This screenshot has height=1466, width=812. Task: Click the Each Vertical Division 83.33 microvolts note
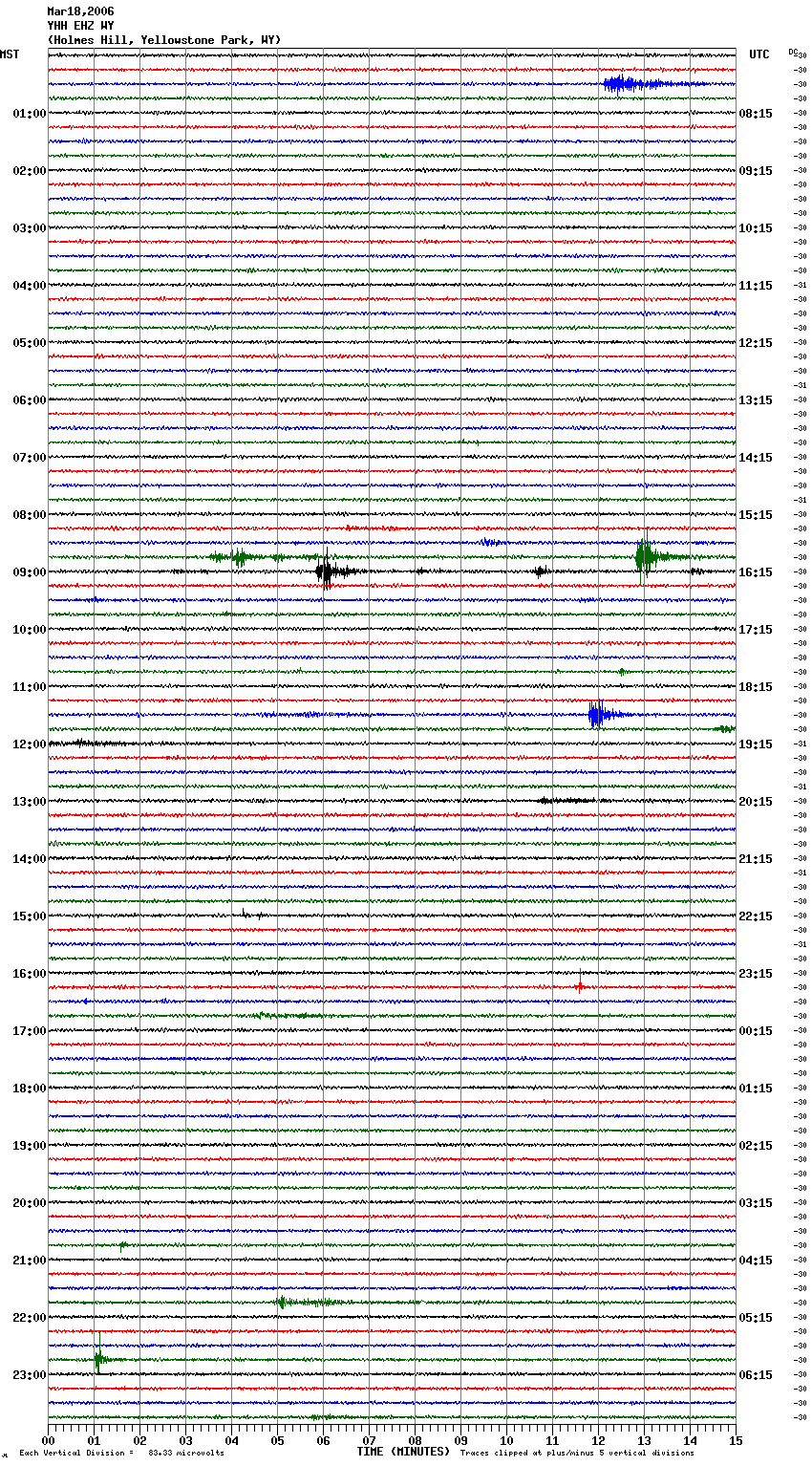[x=121, y=1453]
